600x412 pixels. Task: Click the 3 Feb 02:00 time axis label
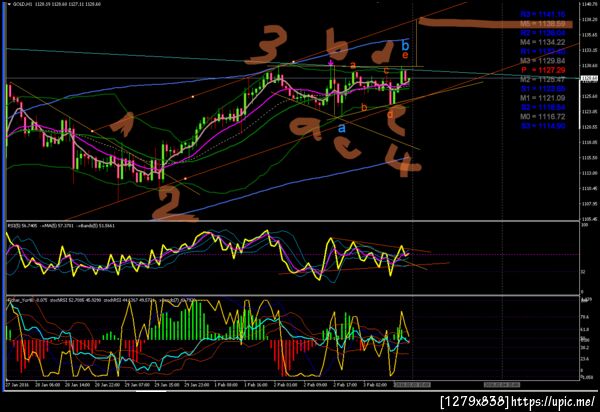pos(375,384)
